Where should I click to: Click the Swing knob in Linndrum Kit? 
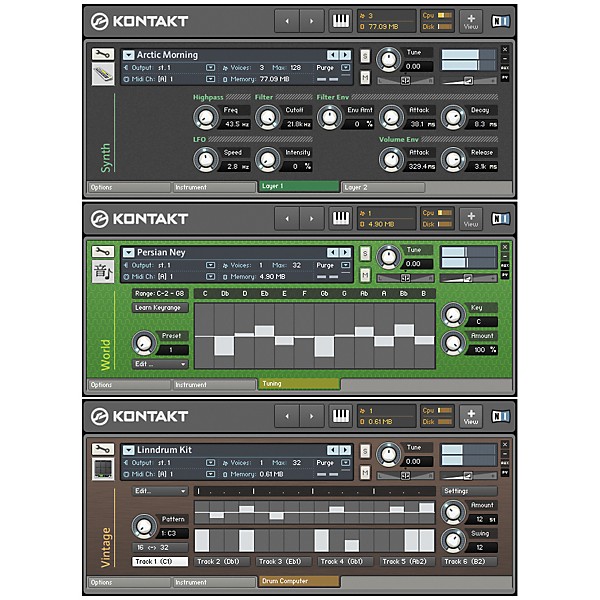[453, 541]
